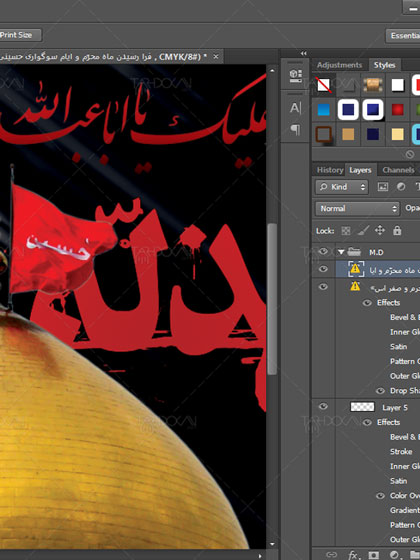Screen dimensions: 420x560
Task: Select the M.D group name
Action: 376,252
